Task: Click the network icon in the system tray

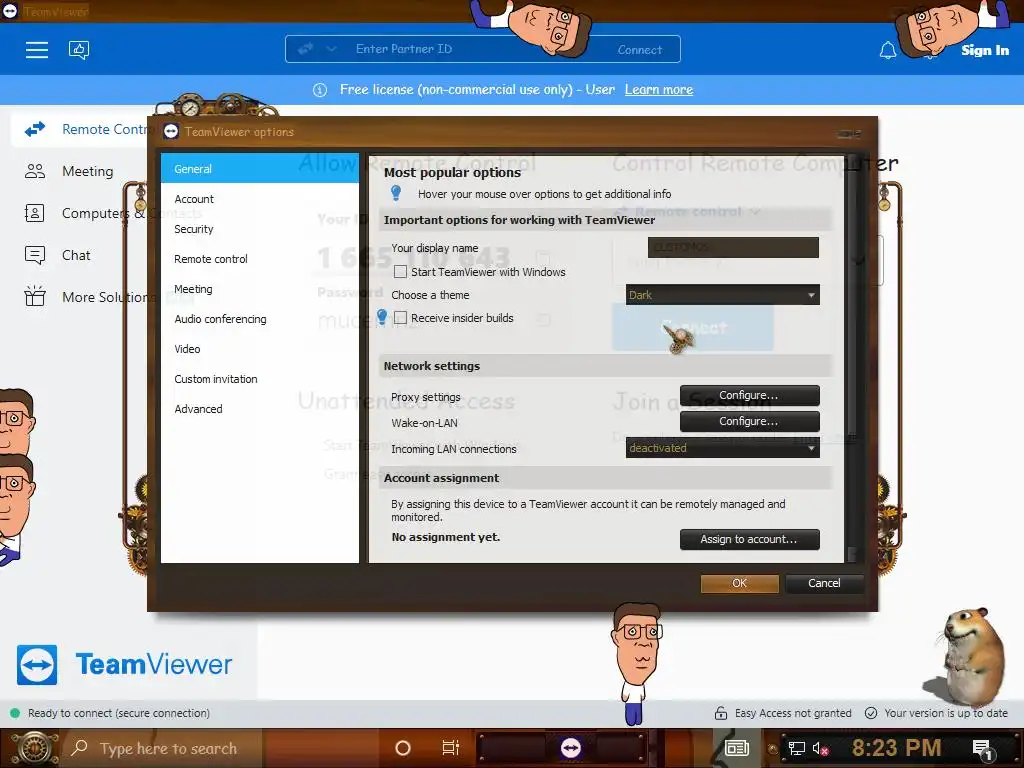Action: click(x=796, y=748)
